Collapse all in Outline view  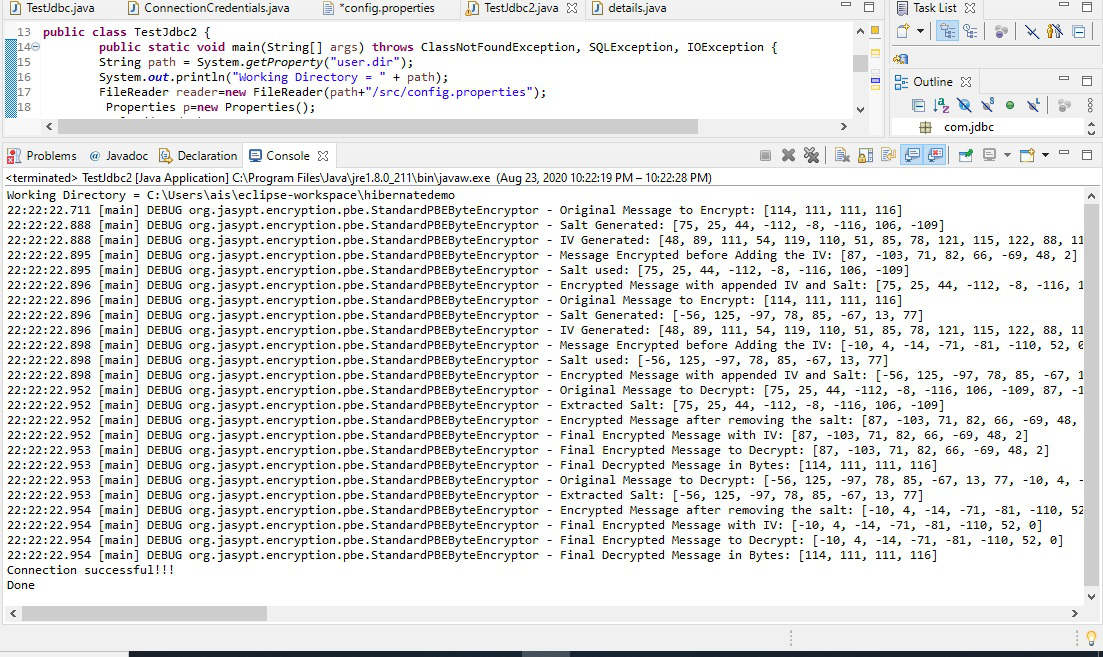tap(918, 106)
